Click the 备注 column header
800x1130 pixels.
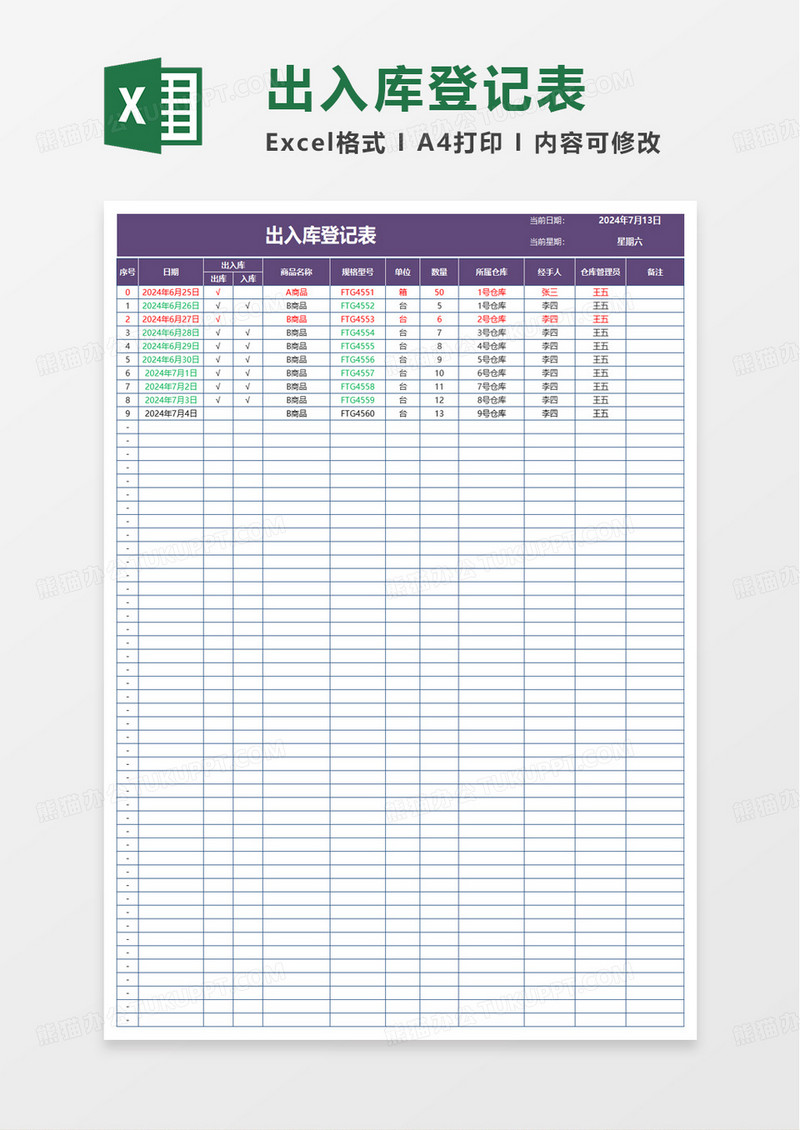click(655, 272)
